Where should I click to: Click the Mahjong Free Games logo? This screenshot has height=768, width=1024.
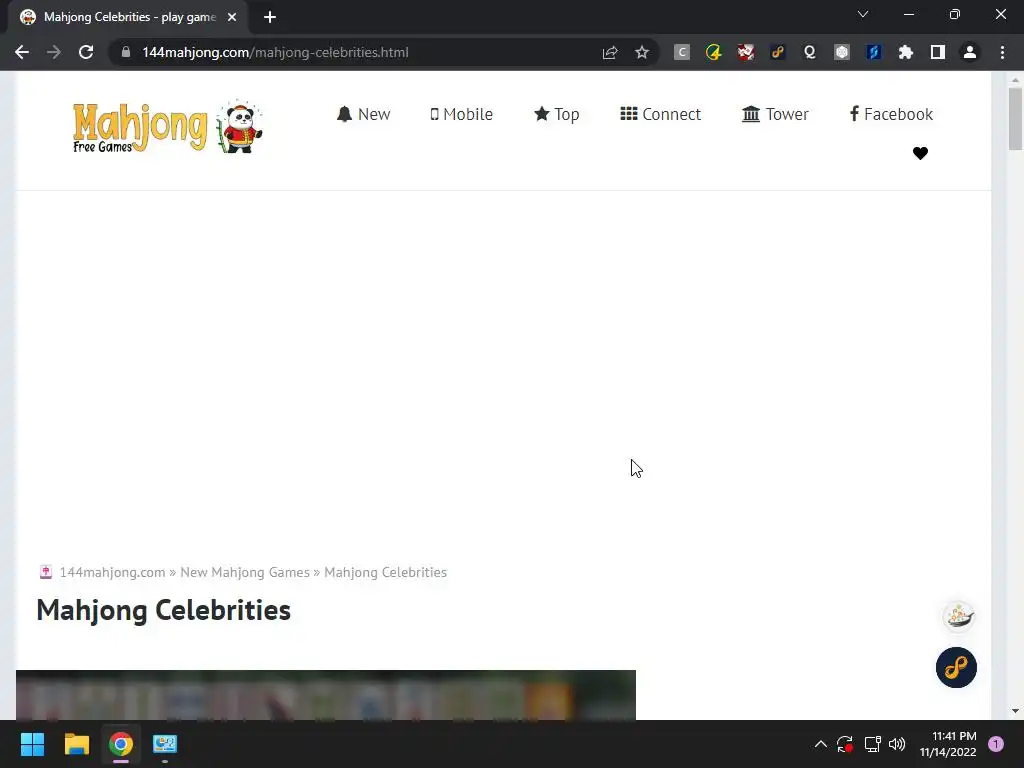click(x=167, y=127)
